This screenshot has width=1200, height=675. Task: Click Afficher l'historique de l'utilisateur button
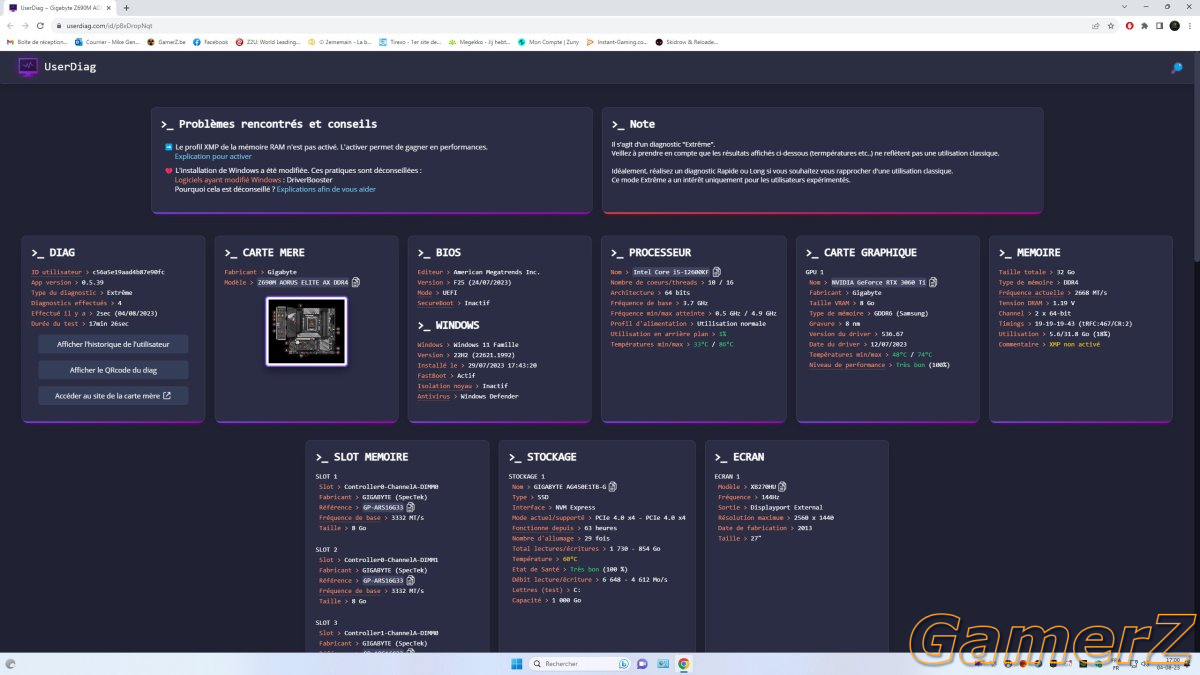[113, 344]
